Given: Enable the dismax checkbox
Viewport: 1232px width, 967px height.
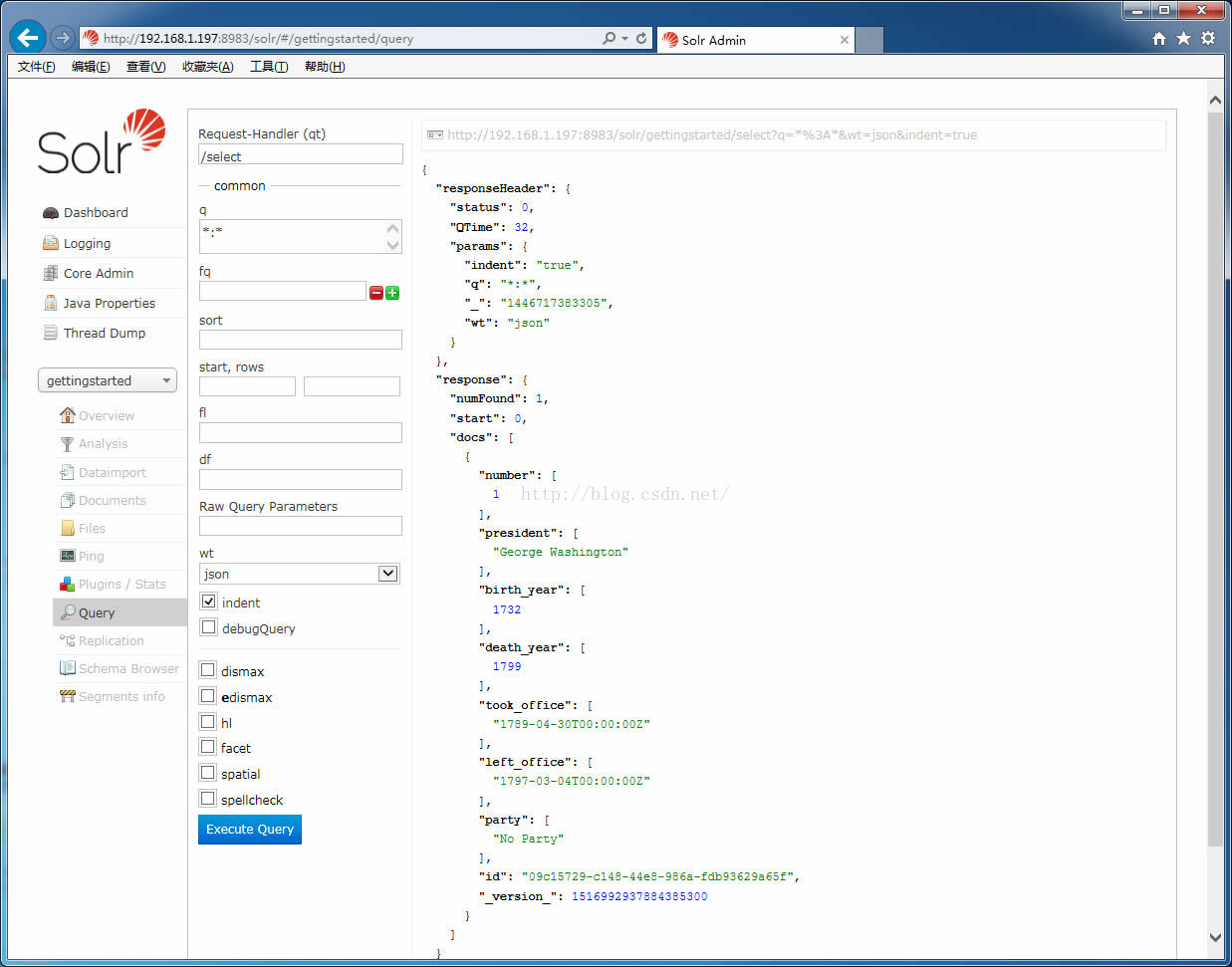Looking at the screenshot, I should pos(208,670).
